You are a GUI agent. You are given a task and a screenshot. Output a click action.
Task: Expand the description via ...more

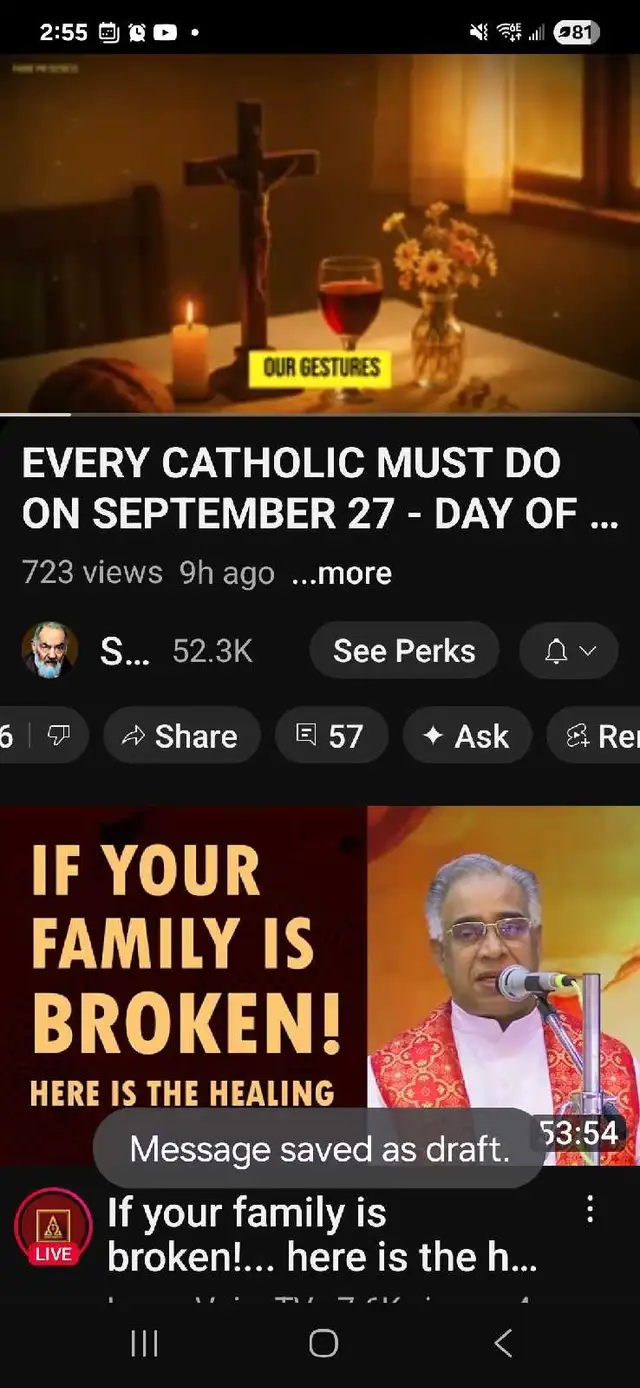coord(341,573)
